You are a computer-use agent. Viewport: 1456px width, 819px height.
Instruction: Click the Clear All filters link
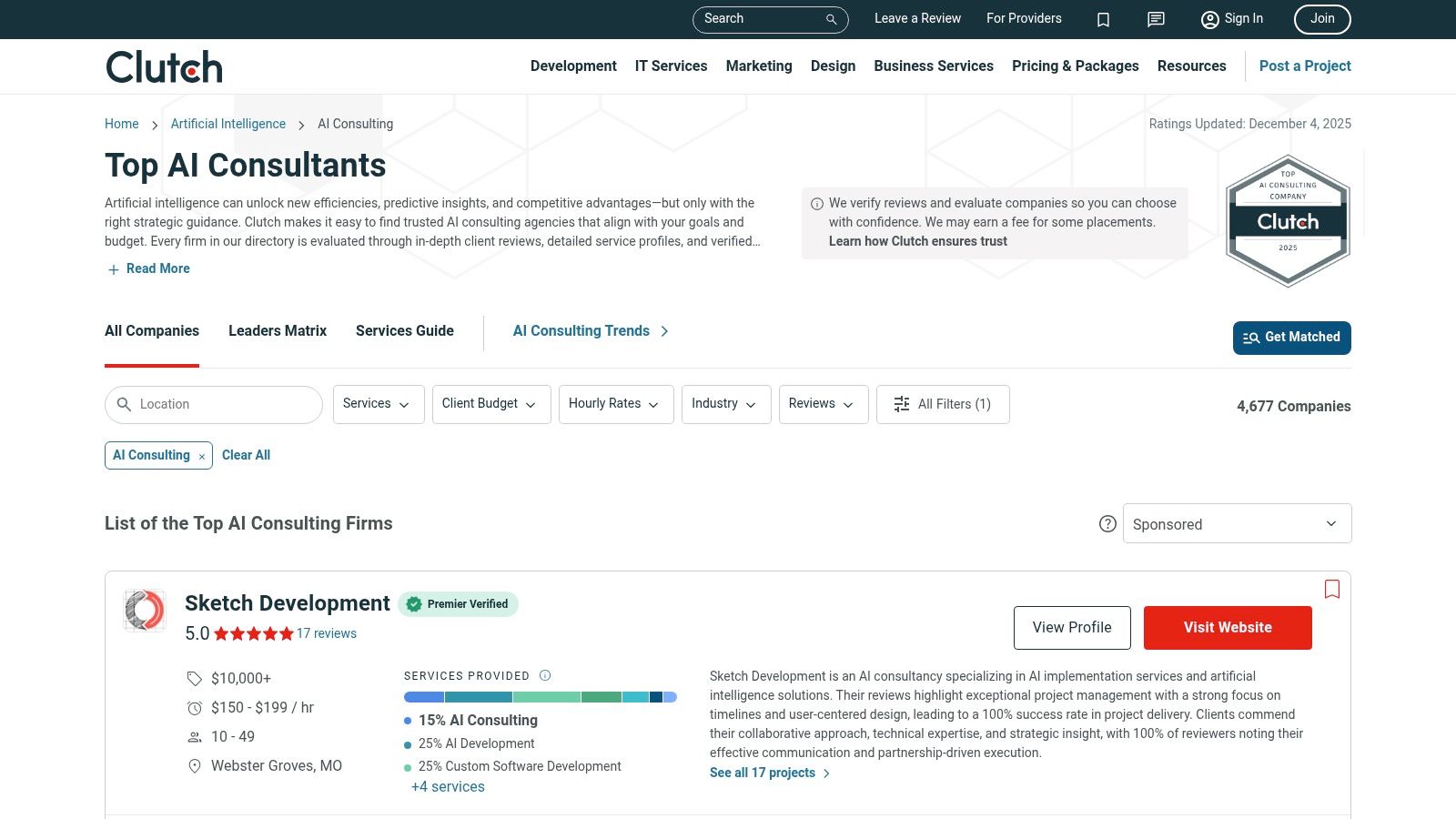[246, 455]
